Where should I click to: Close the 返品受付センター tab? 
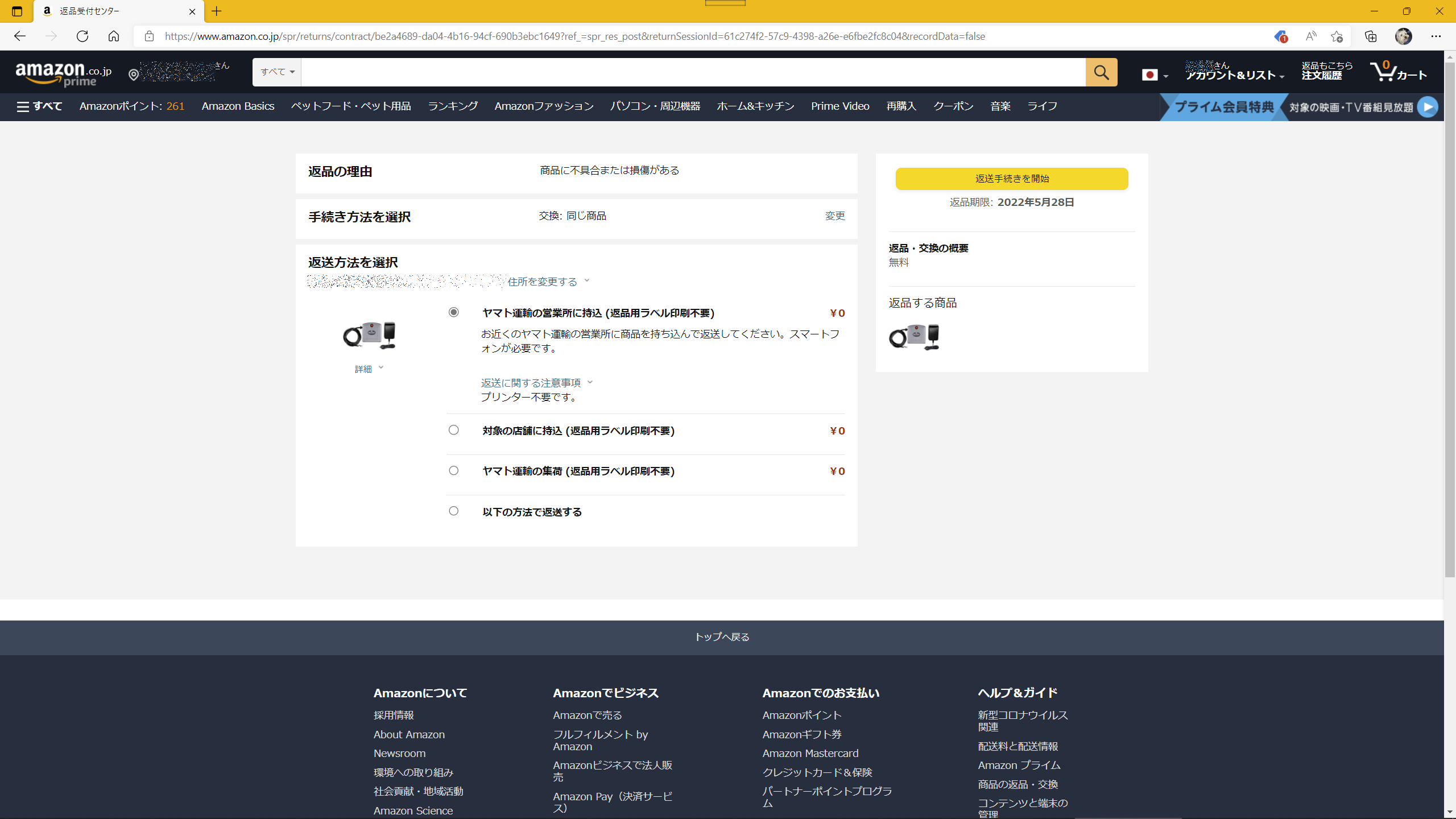[x=192, y=11]
